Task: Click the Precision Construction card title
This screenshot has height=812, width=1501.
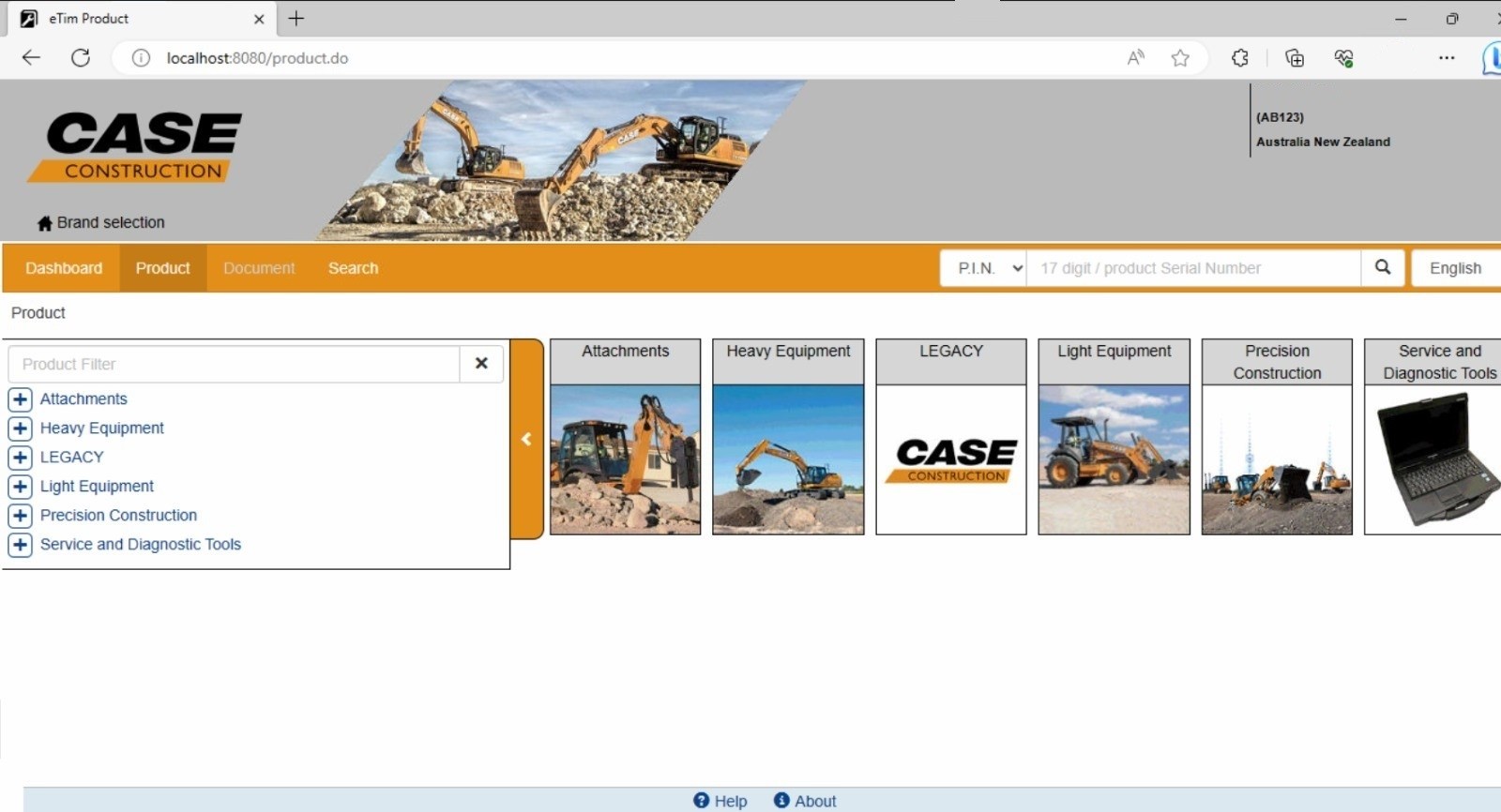Action: click(x=1277, y=362)
